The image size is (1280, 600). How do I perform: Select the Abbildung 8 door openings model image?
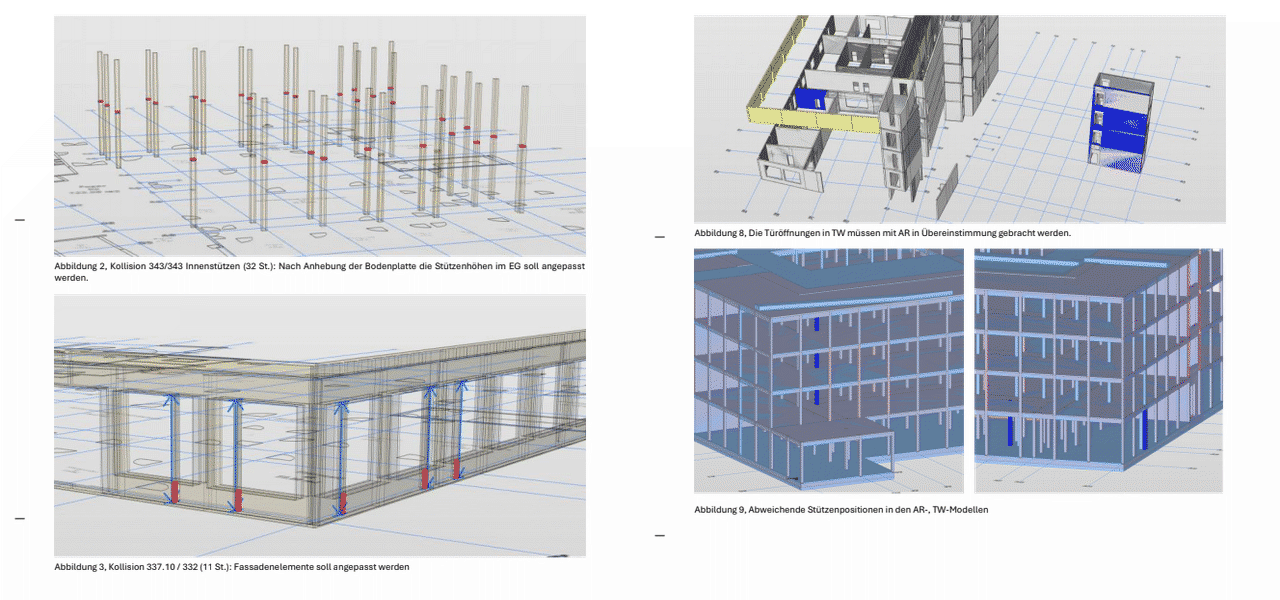coord(959,119)
